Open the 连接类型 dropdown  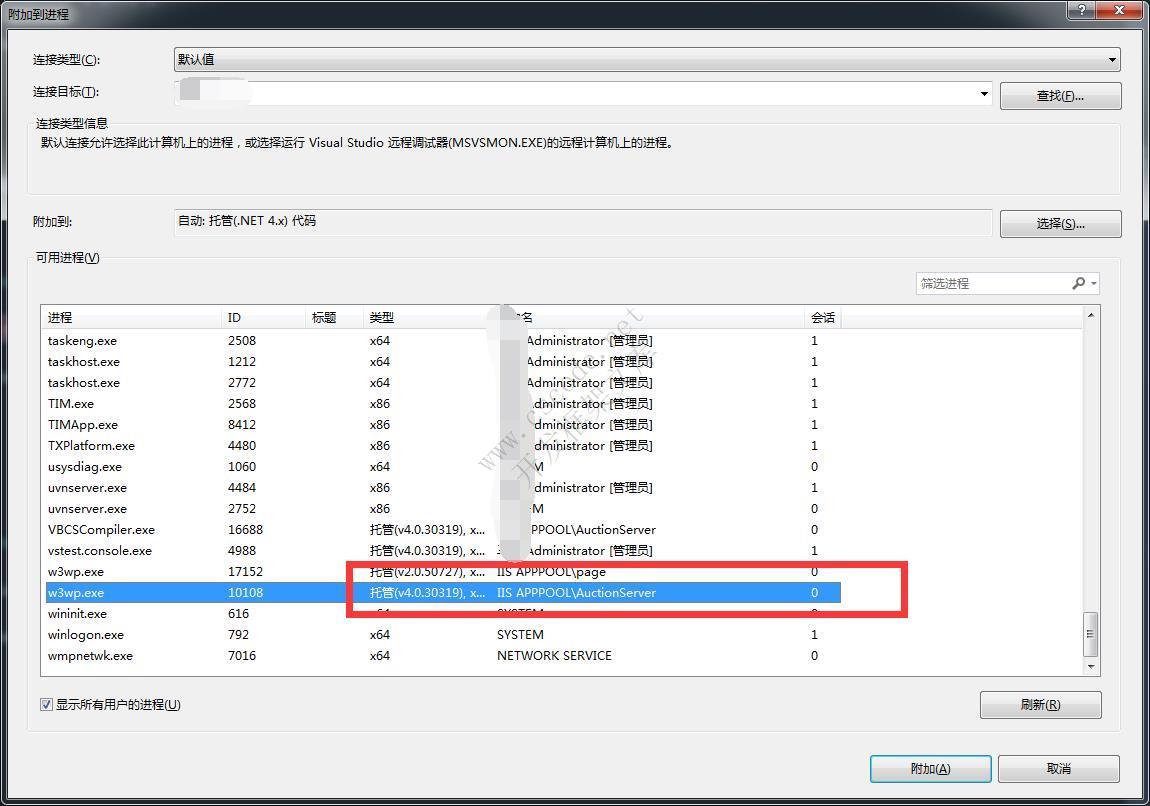1112,60
